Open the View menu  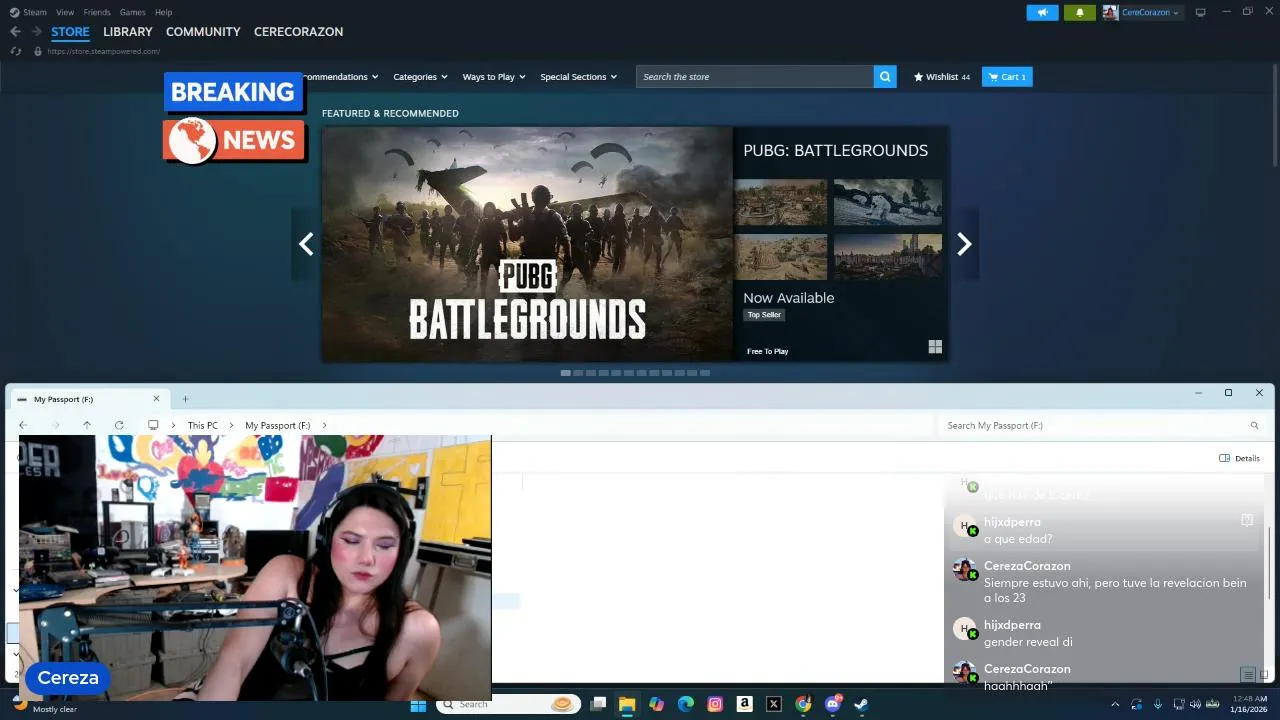point(65,12)
